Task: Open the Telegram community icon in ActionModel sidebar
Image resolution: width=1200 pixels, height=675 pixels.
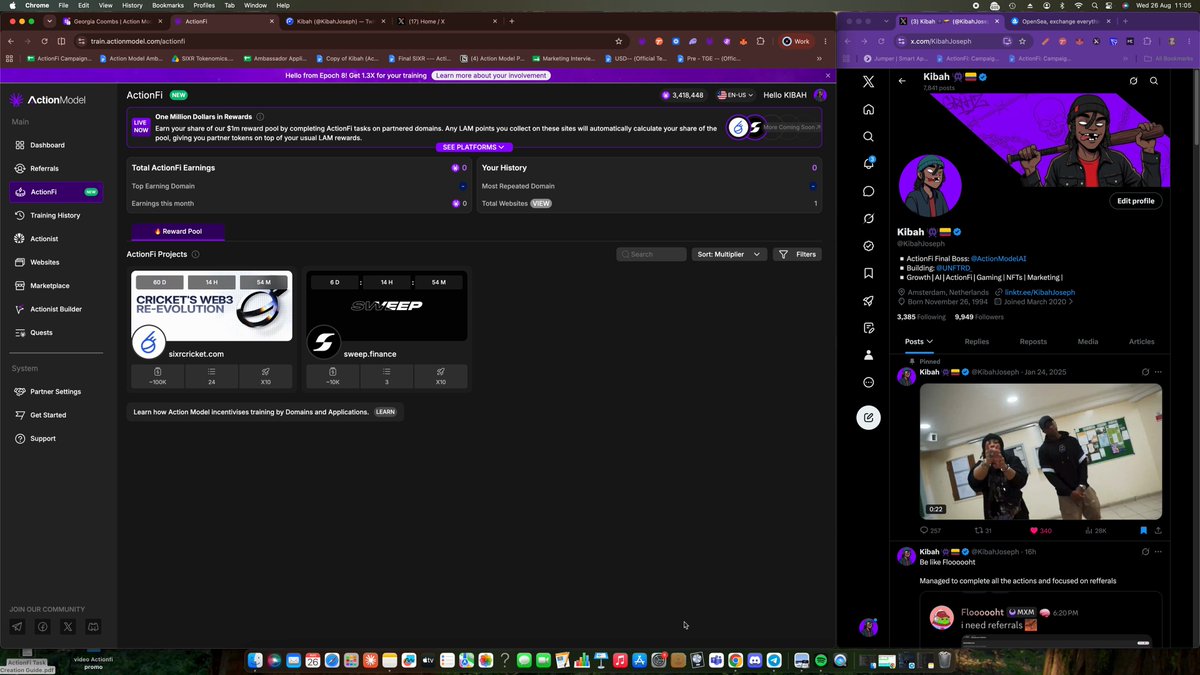Action: [x=17, y=627]
